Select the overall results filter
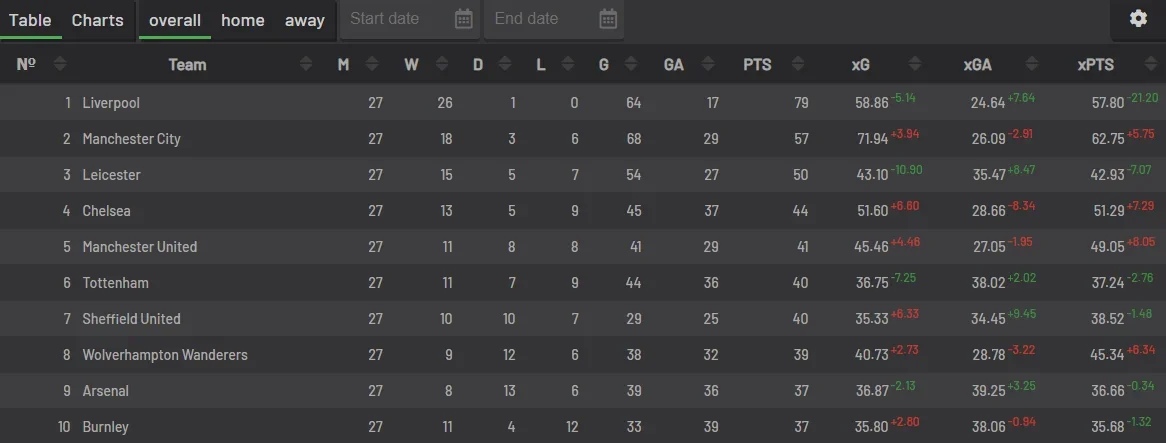Image resolution: width=1166 pixels, height=443 pixels. click(x=175, y=20)
